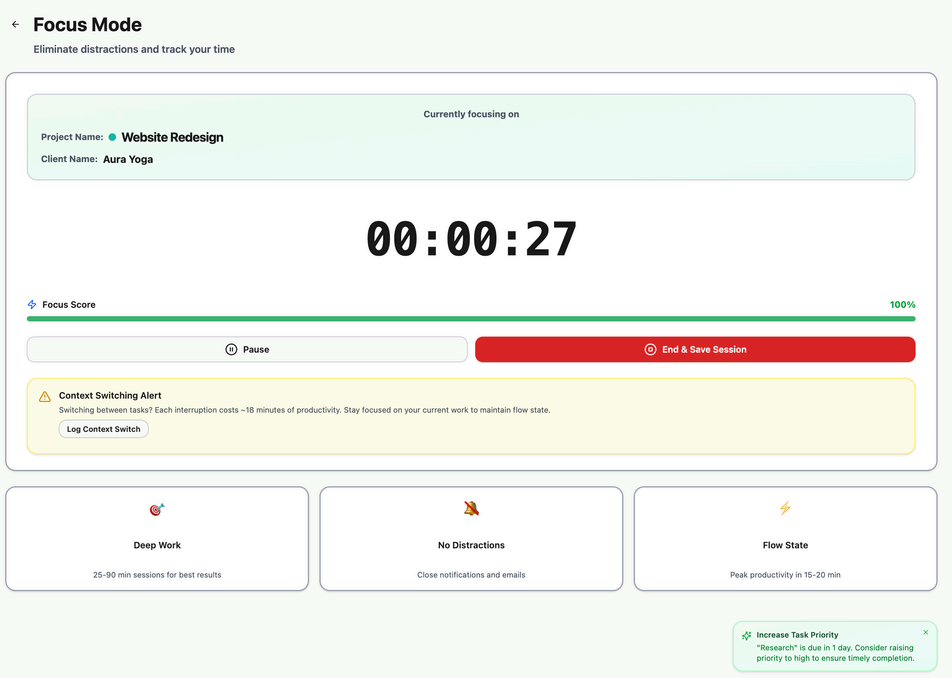Click End & Save Session button

[695, 350]
